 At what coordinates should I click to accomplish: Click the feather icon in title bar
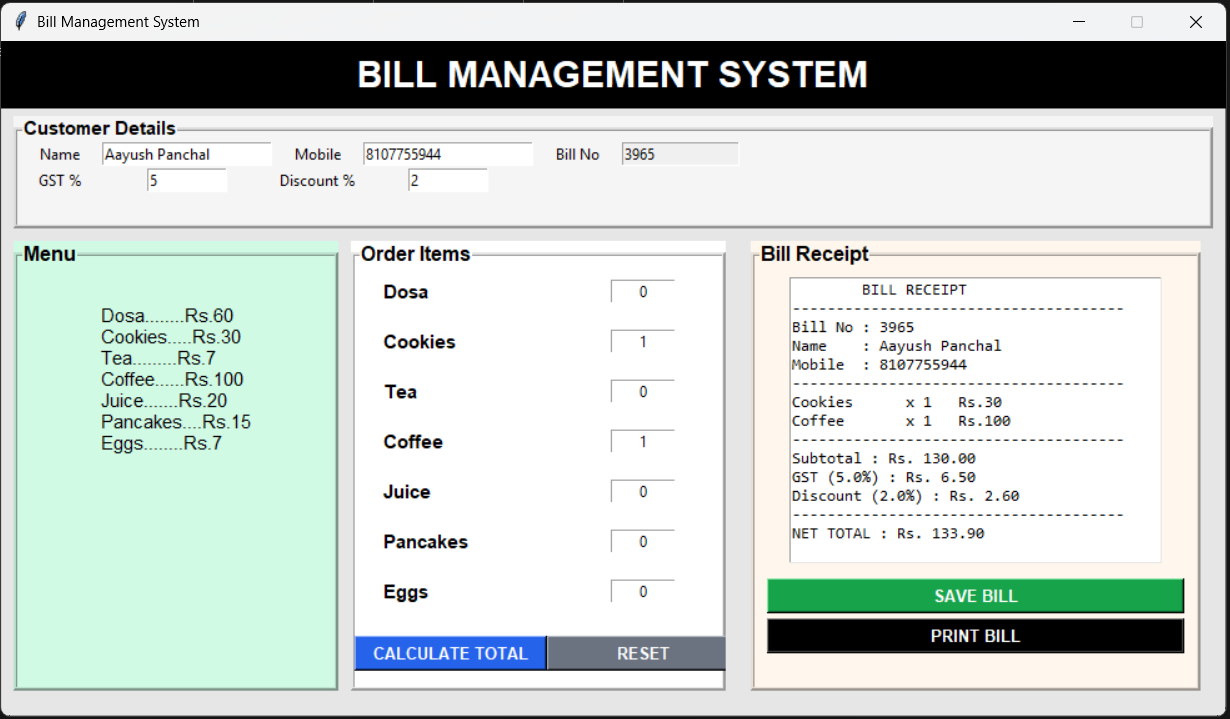point(20,21)
